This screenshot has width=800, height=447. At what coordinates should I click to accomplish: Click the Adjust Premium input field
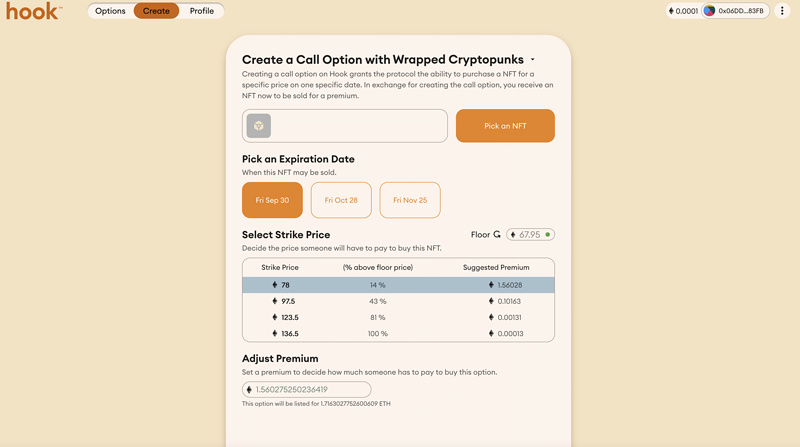[312, 389]
